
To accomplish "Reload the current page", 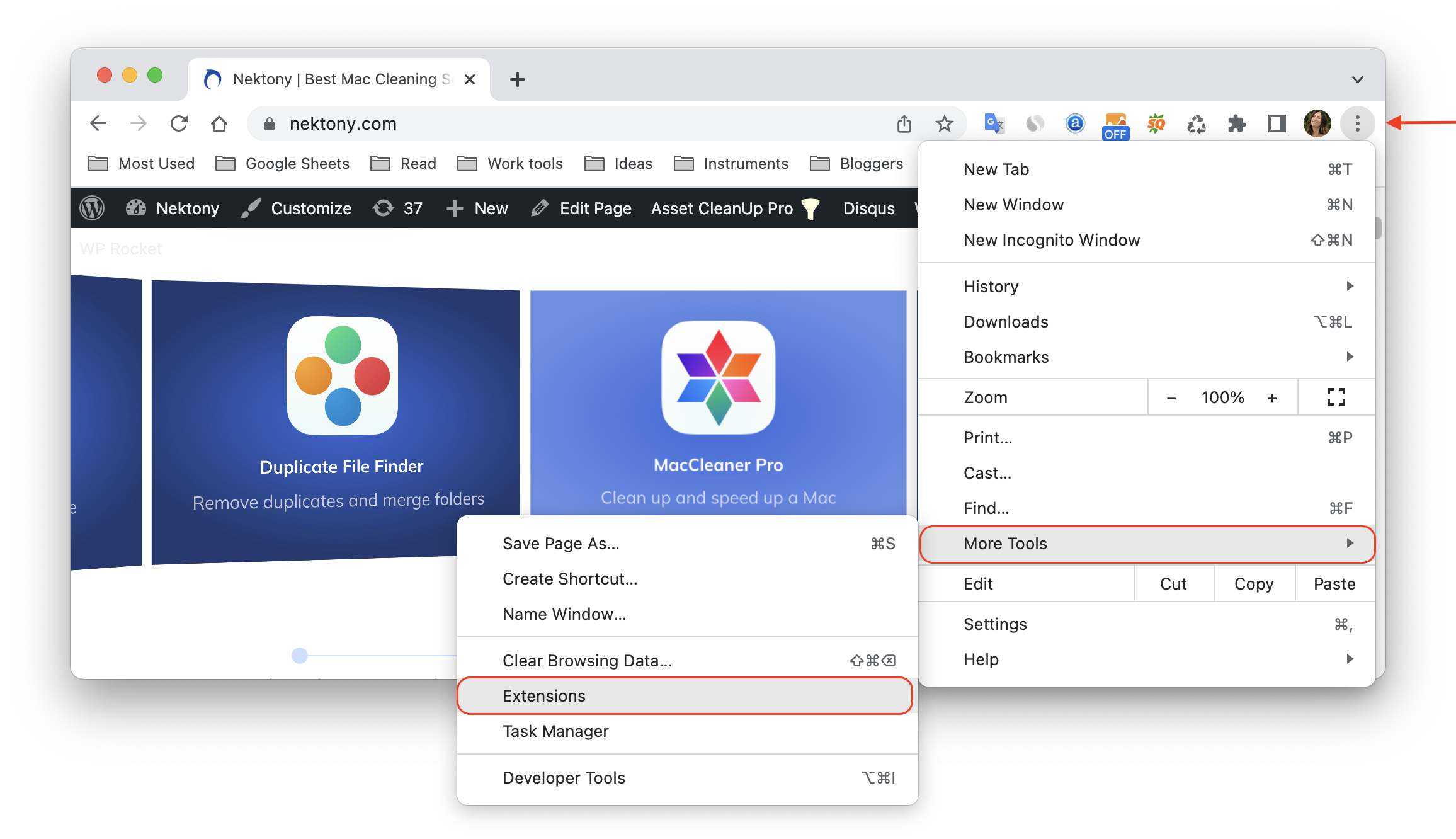I will click(x=179, y=123).
